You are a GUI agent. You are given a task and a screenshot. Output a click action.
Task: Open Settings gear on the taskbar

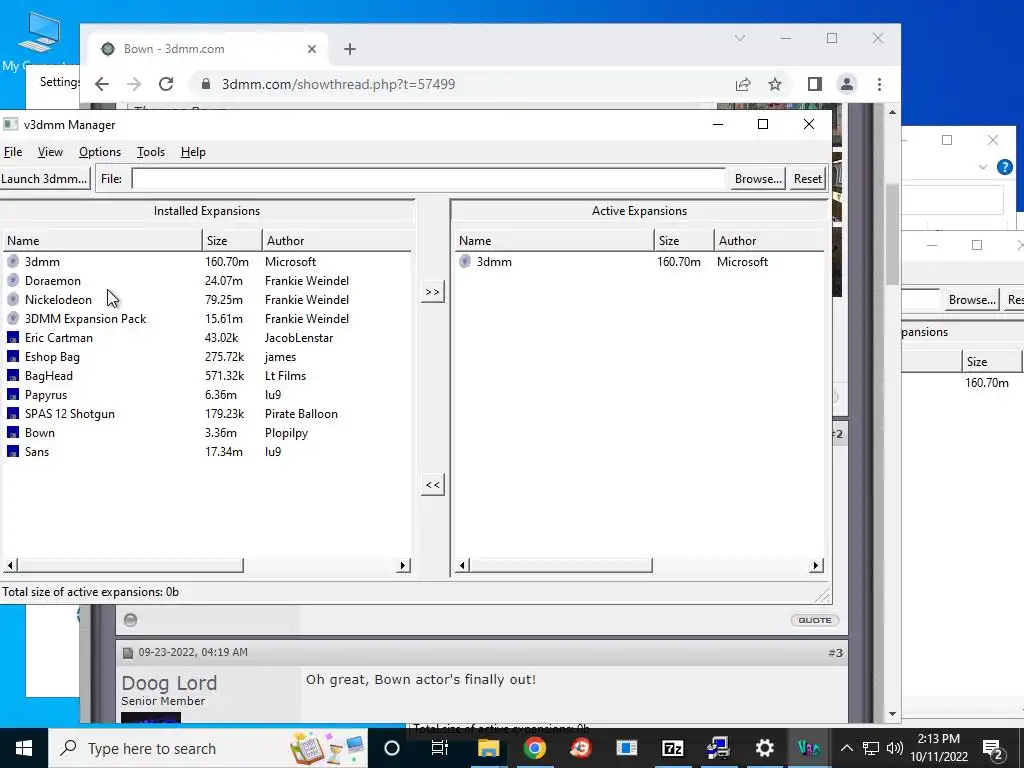pyautogui.click(x=764, y=748)
